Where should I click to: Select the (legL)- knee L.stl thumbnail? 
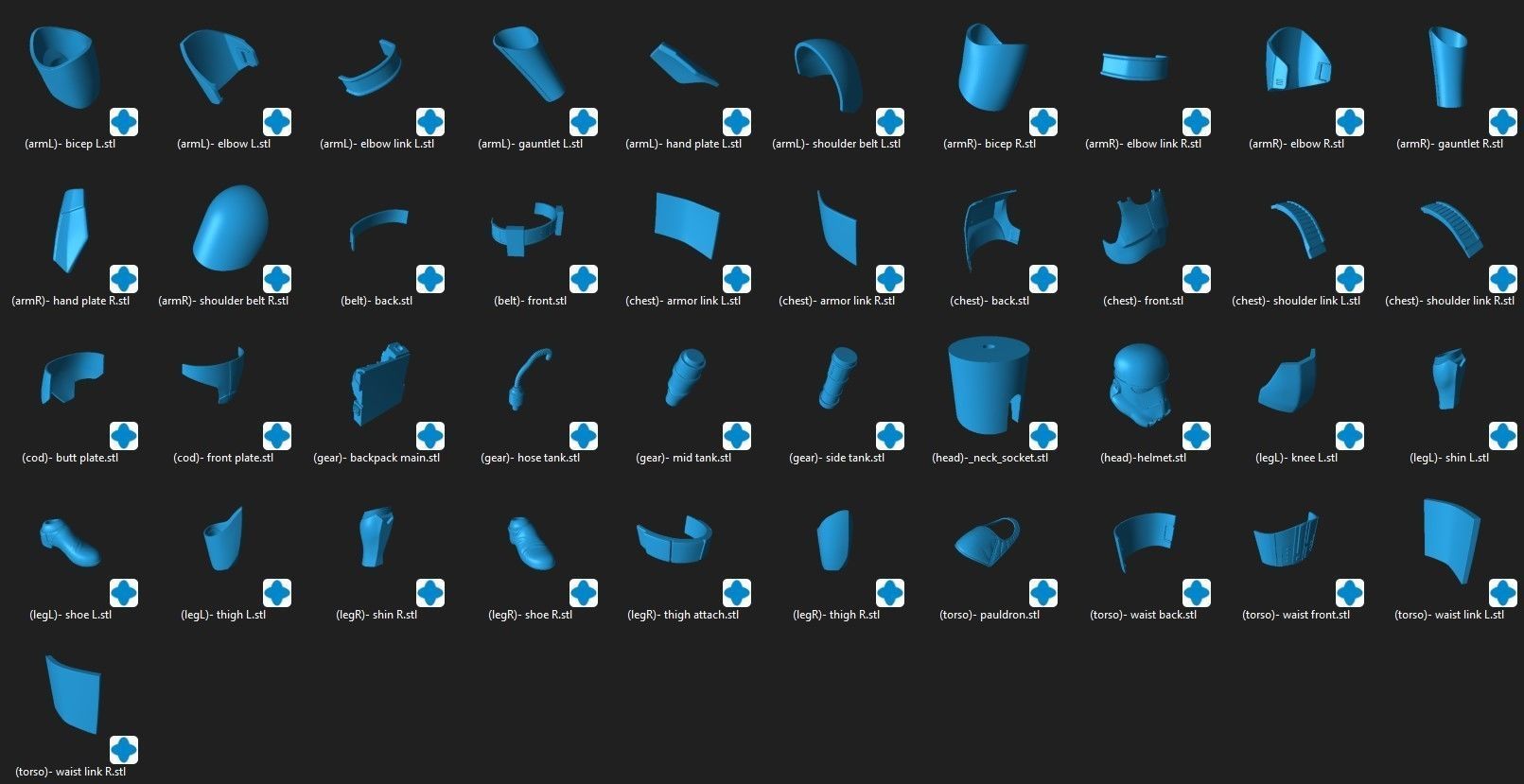click(1287, 378)
